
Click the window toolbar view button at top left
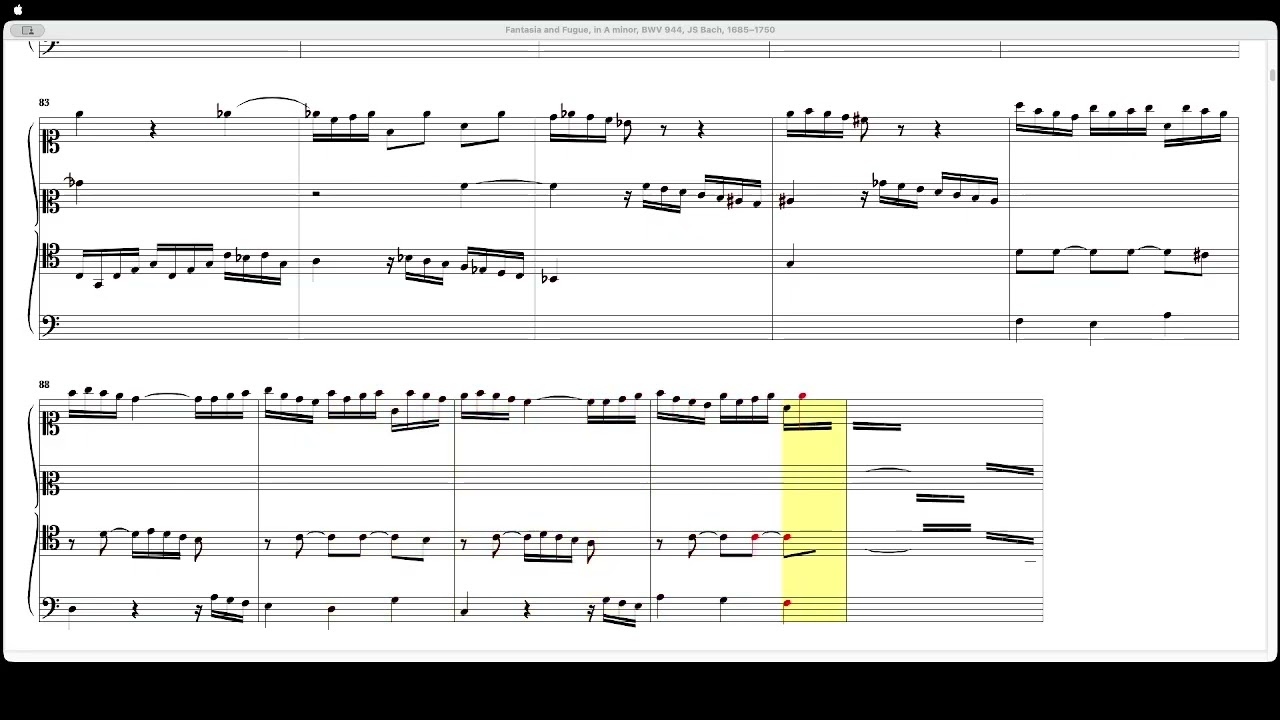(28, 30)
